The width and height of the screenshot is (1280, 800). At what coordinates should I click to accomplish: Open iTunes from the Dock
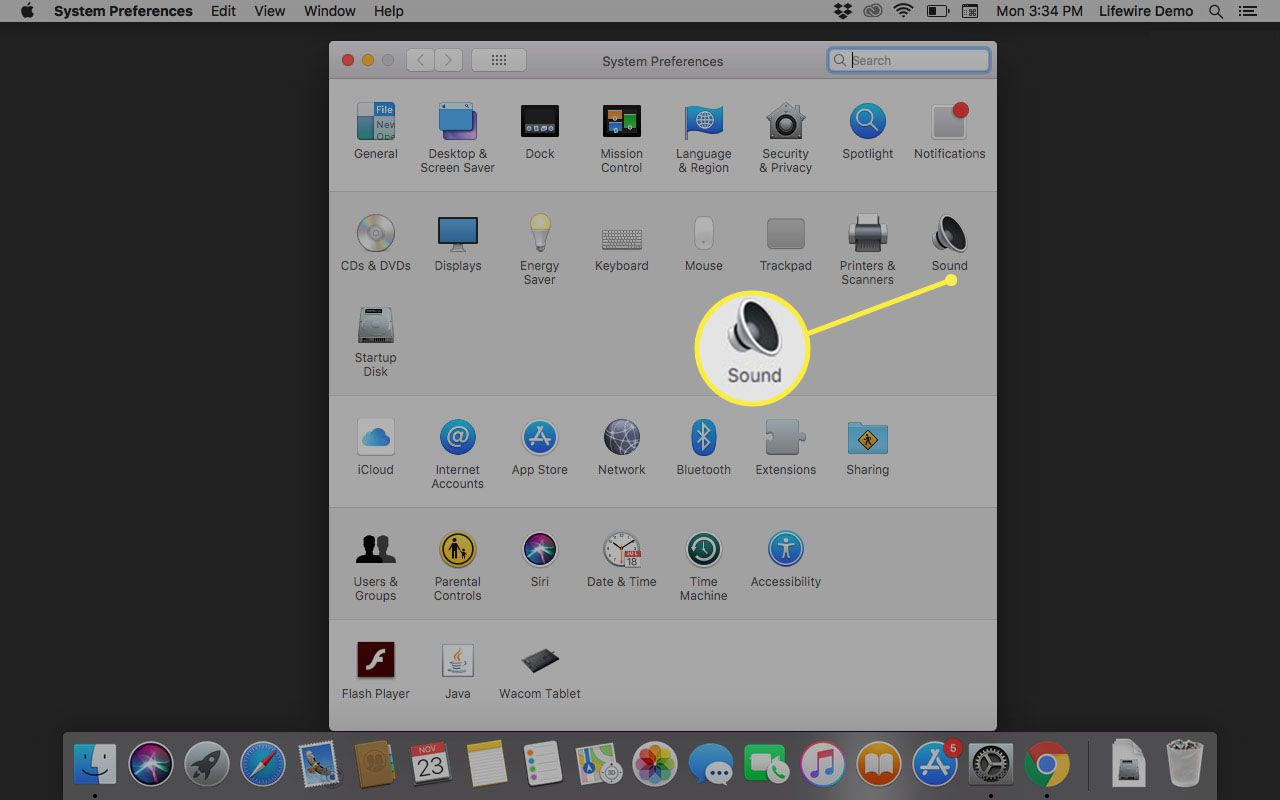pos(823,765)
